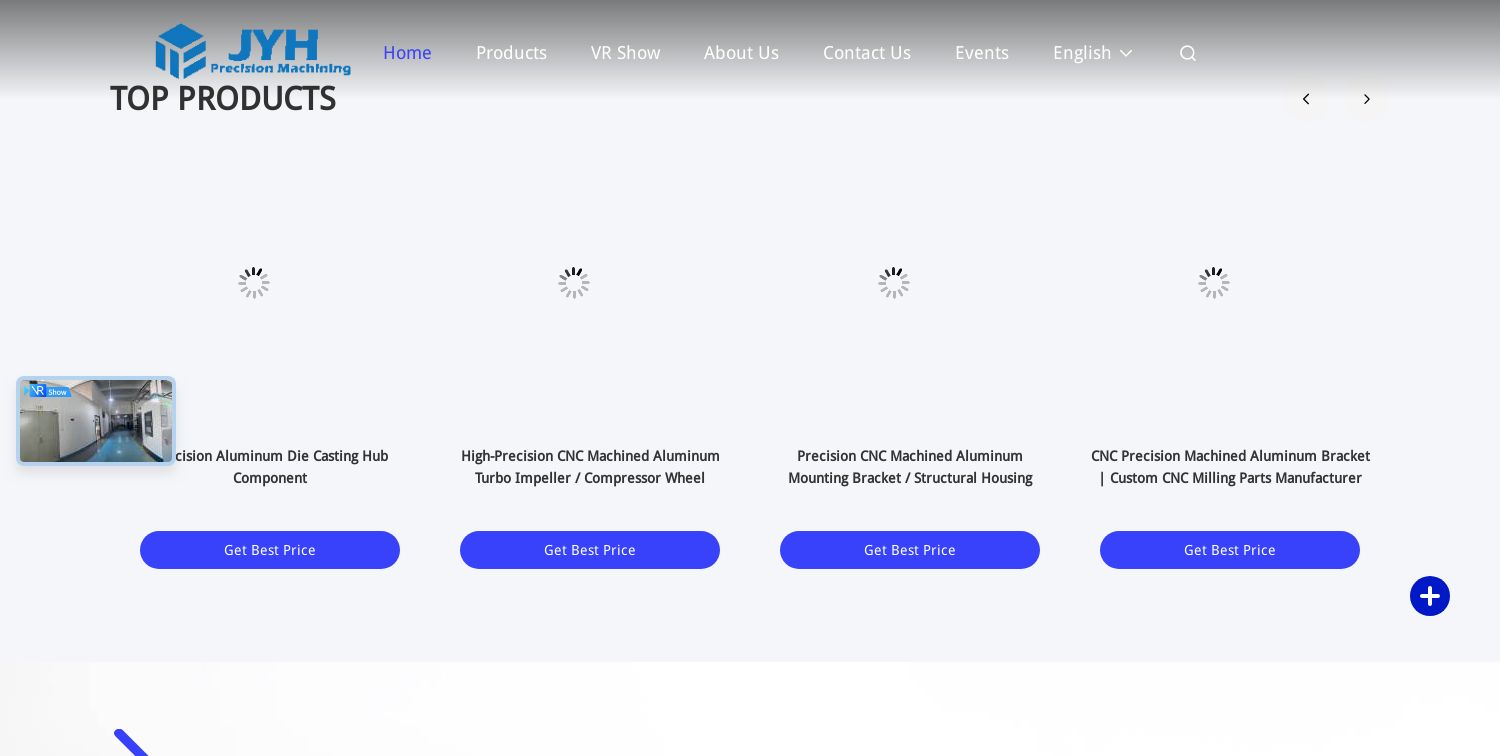Expand the English language dropdown
The width and height of the screenshot is (1500, 756).
(1092, 53)
